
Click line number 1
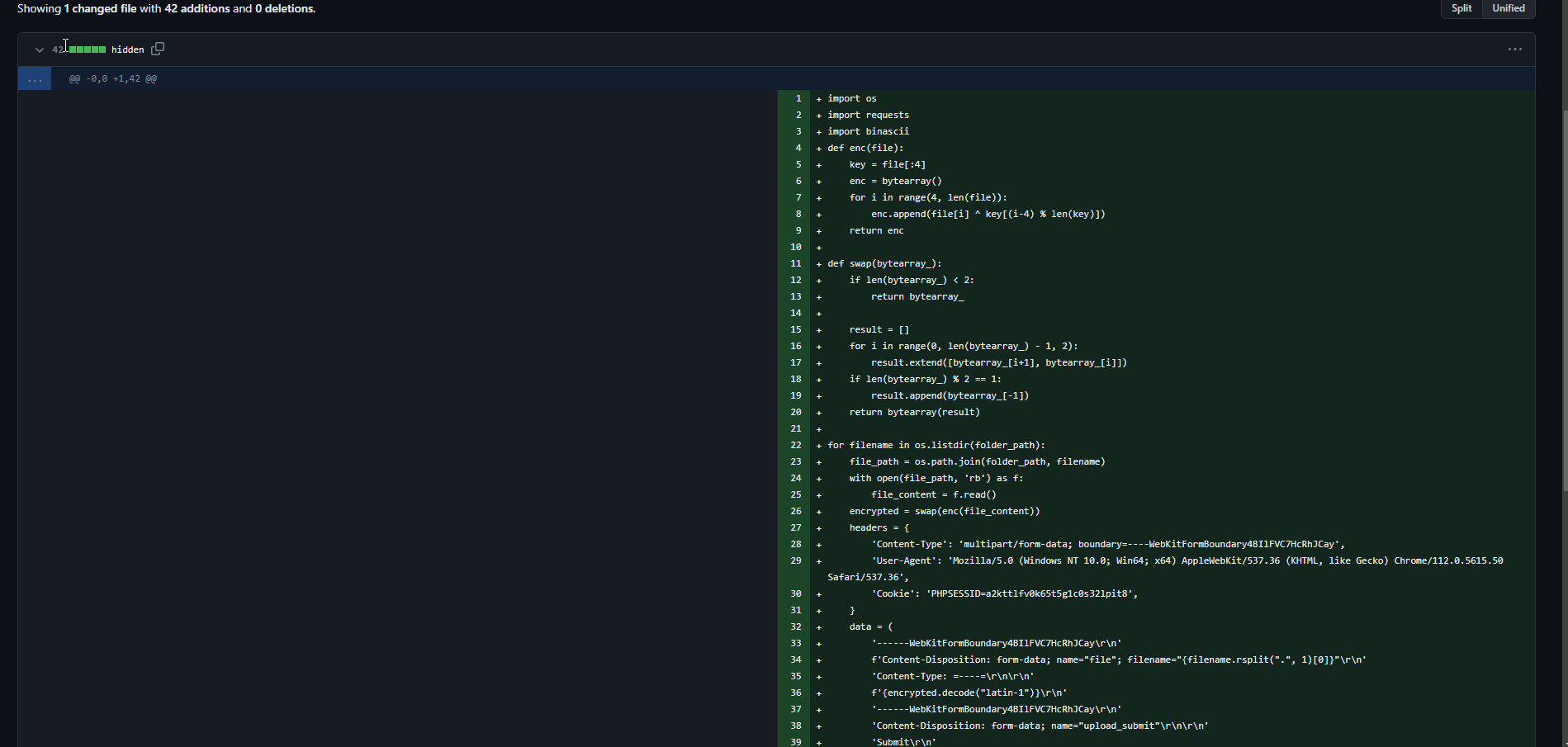click(x=793, y=98)
